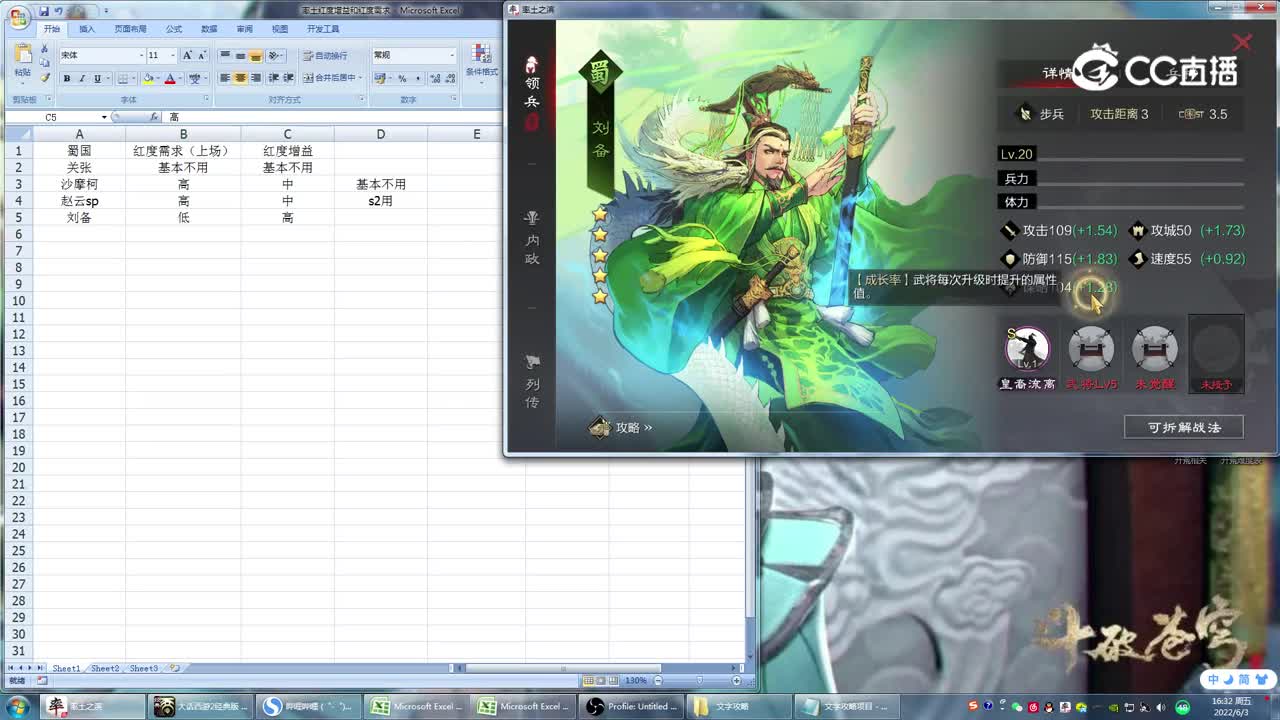The image size is (1280, 720).
Task: Select cell containing 沙摩柯
Action: pos(79,184)
